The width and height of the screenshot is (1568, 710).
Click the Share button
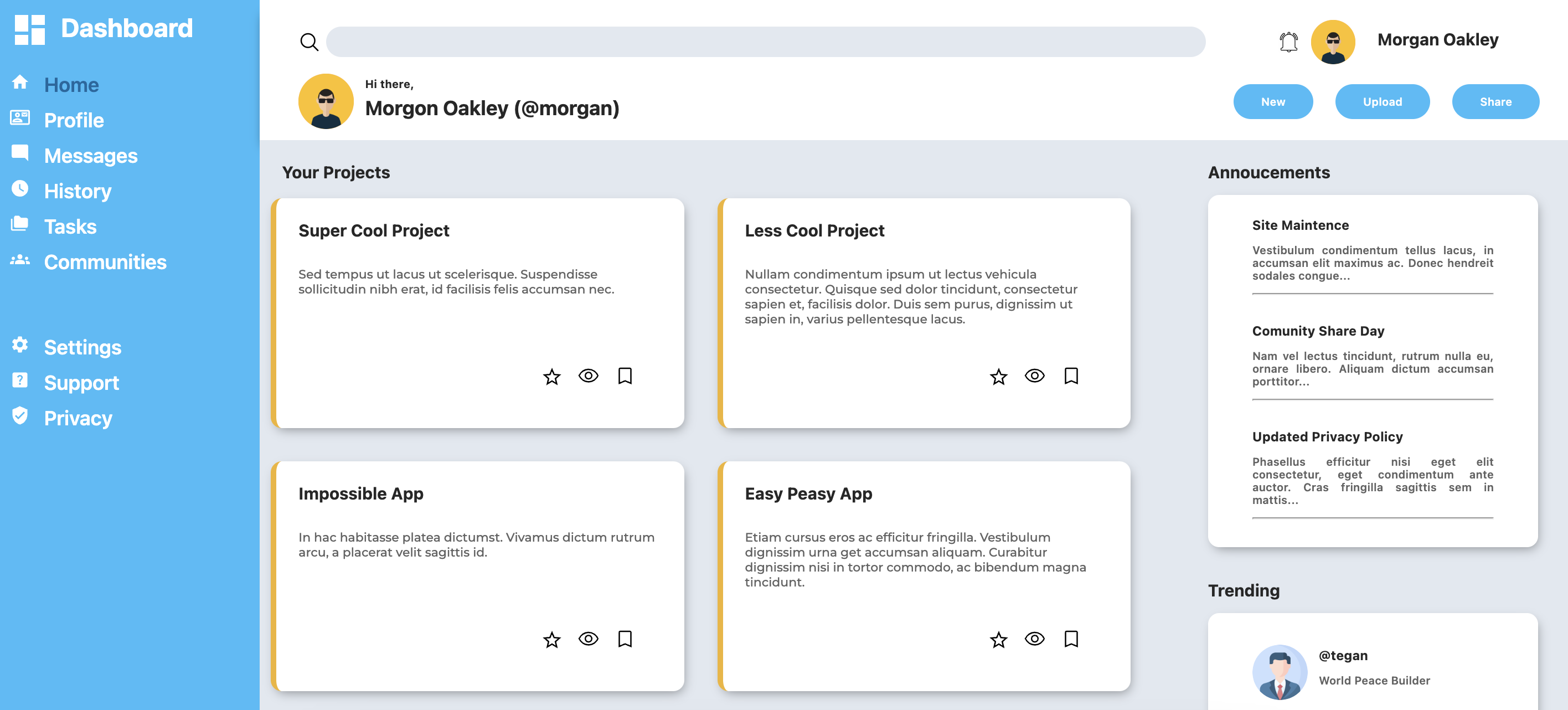tap(1495, 102)
